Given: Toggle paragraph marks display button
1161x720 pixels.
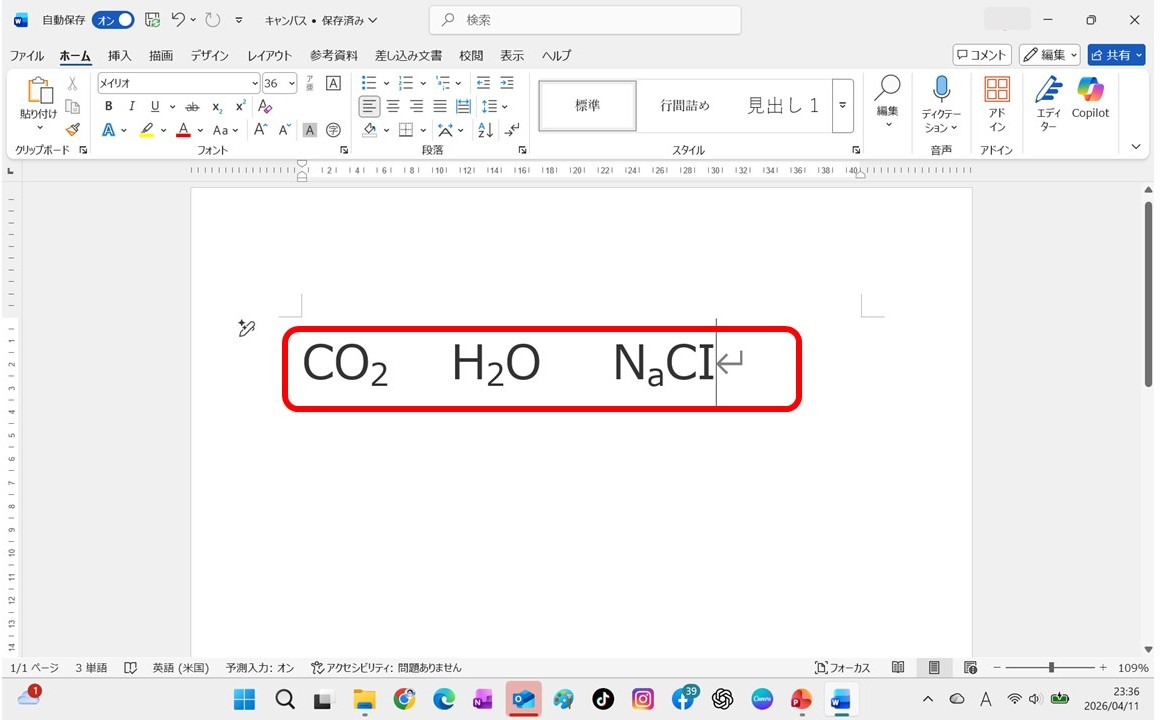Looking at the screenshot, I should 511,130.
